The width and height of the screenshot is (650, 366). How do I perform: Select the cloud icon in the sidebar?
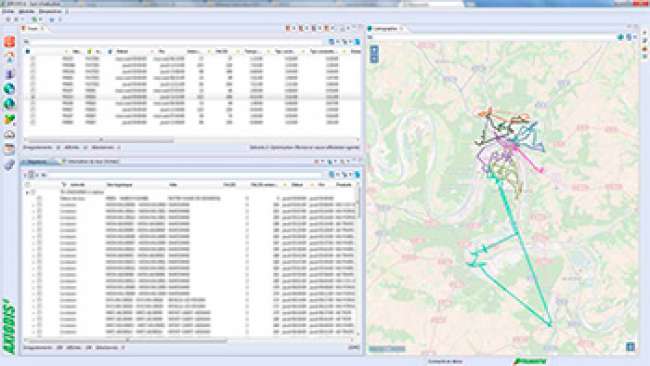pos(10,135)
